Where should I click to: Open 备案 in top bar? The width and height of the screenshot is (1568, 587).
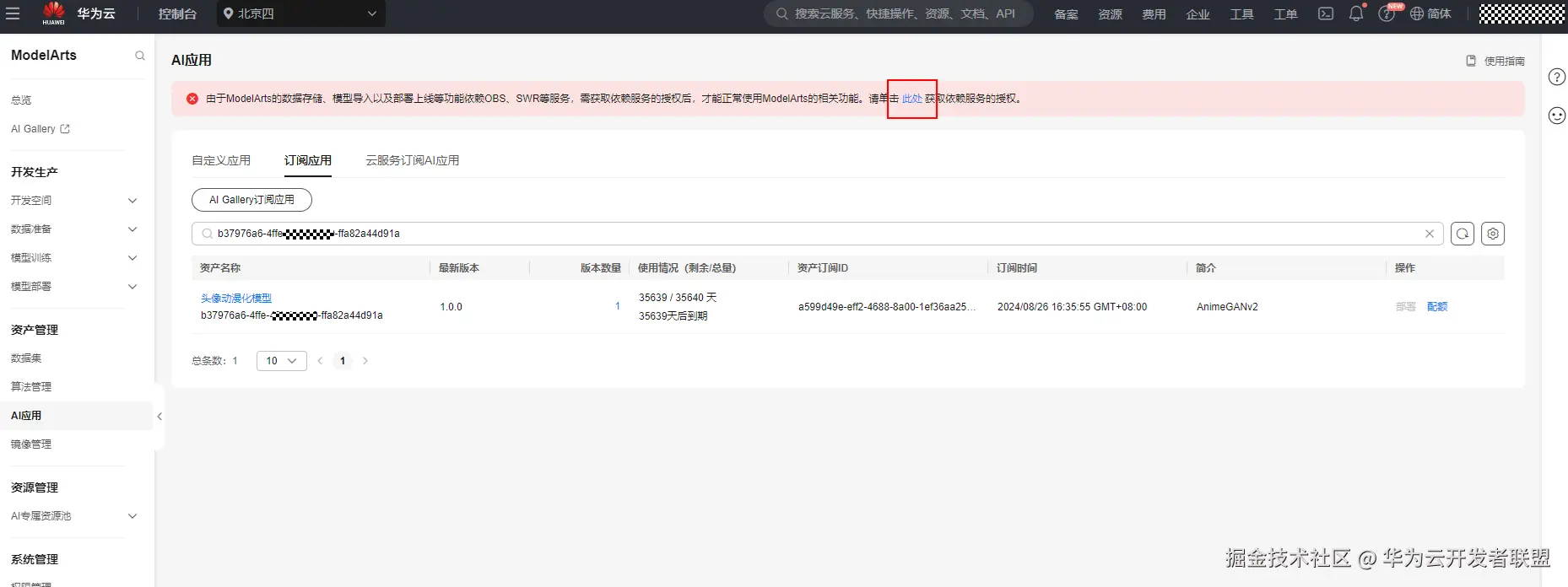coord(1066,13)
